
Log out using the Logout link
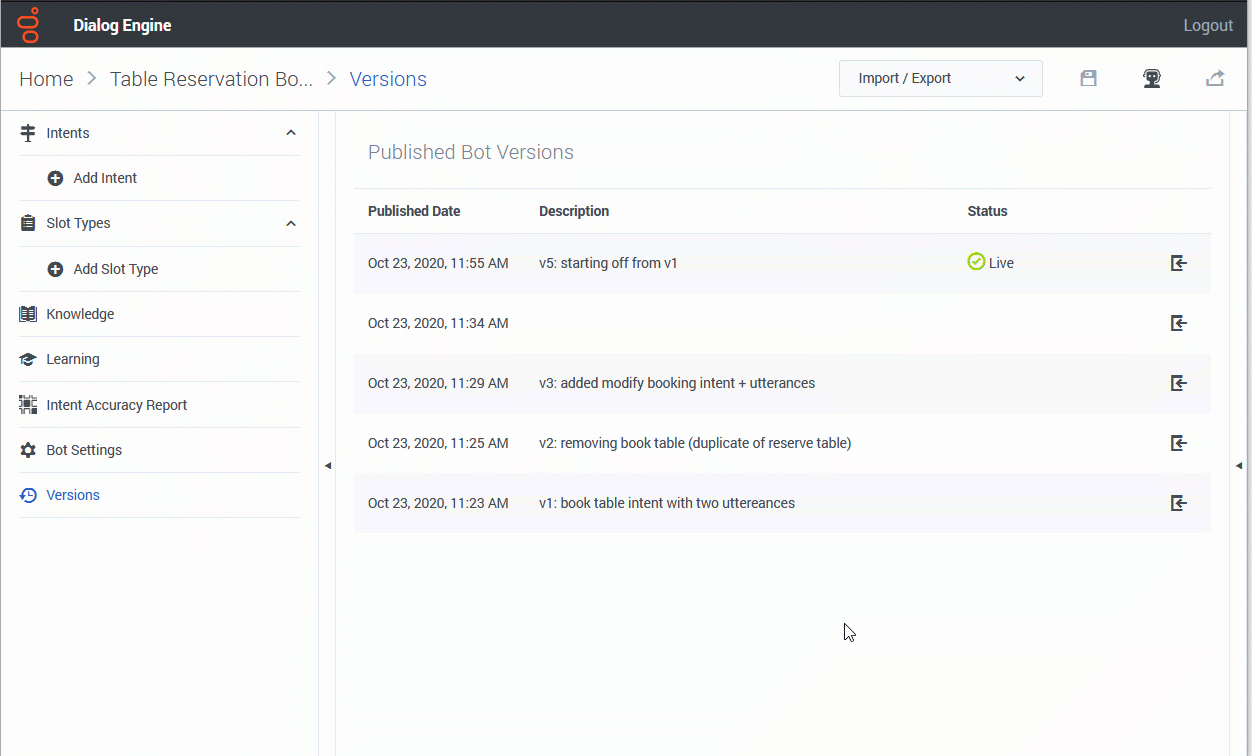click(1208, 25)
